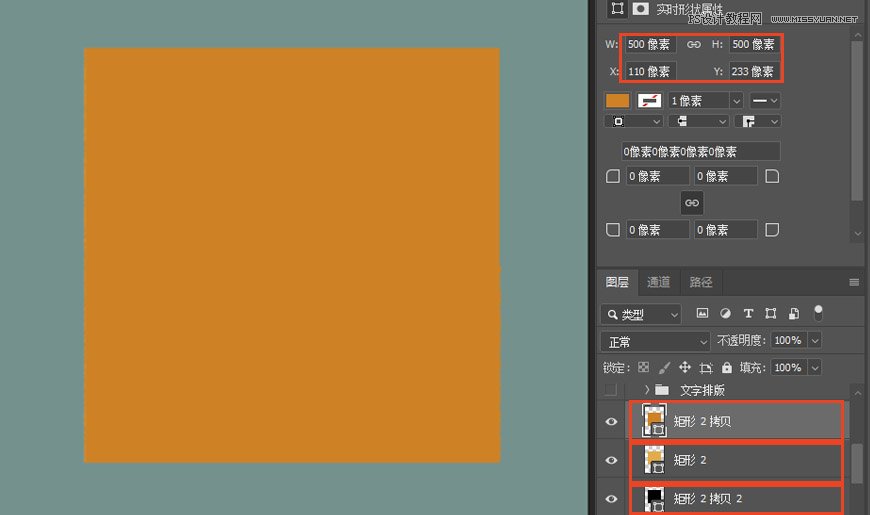
Task: Filter layers by pixel layer icon
Action: [702, 313]
